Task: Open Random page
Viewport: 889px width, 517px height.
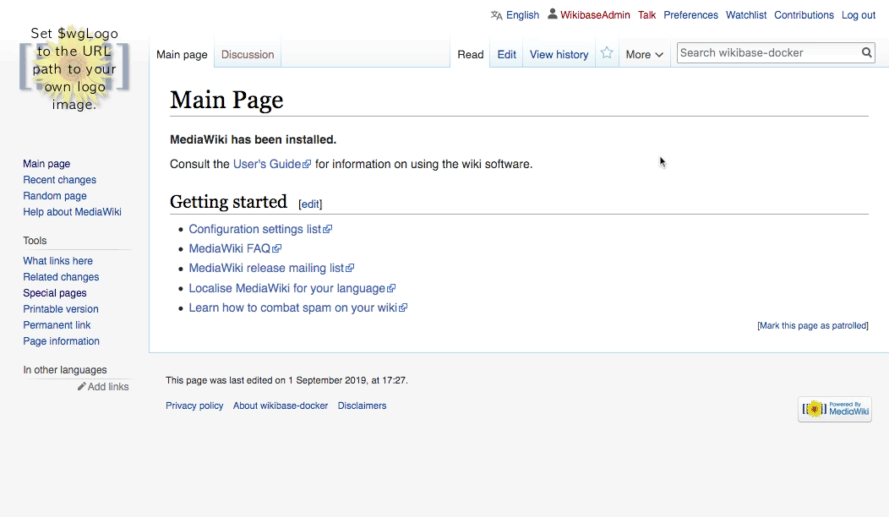Action: click(55, 196)
